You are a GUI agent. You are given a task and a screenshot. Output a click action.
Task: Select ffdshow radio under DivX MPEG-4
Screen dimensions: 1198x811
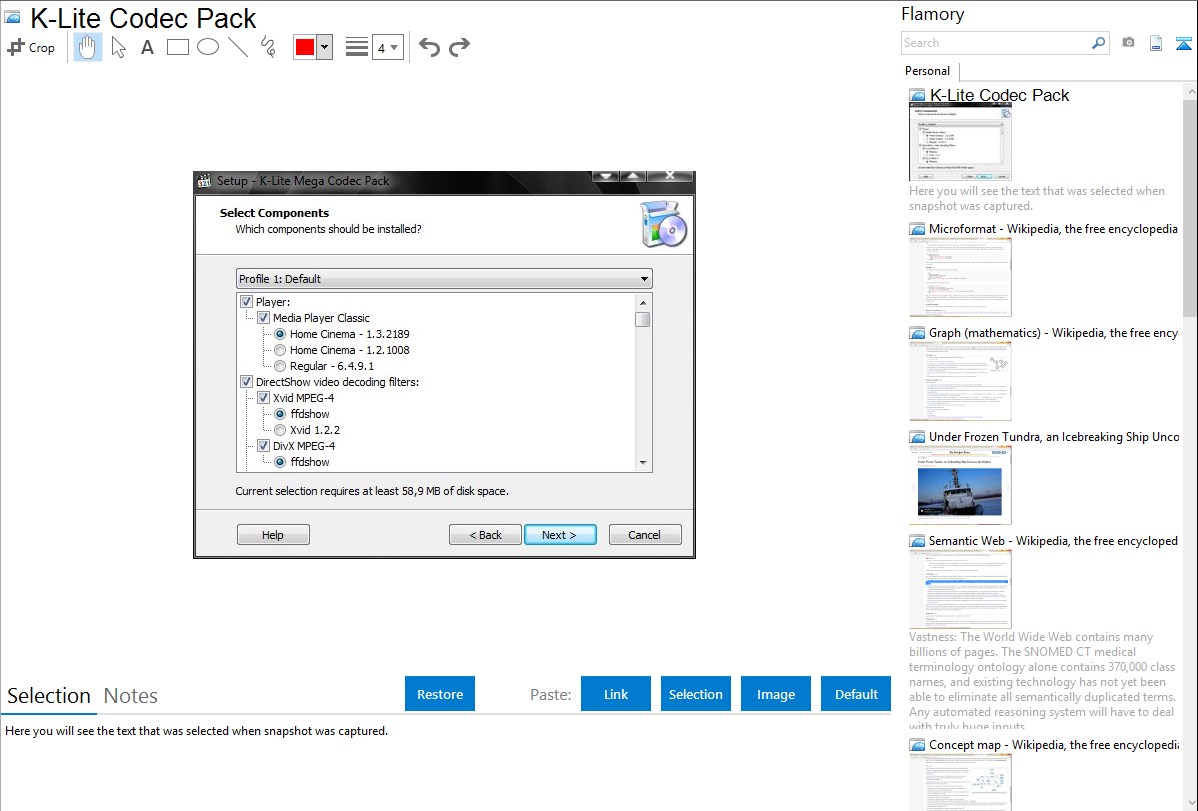point(280,462)
